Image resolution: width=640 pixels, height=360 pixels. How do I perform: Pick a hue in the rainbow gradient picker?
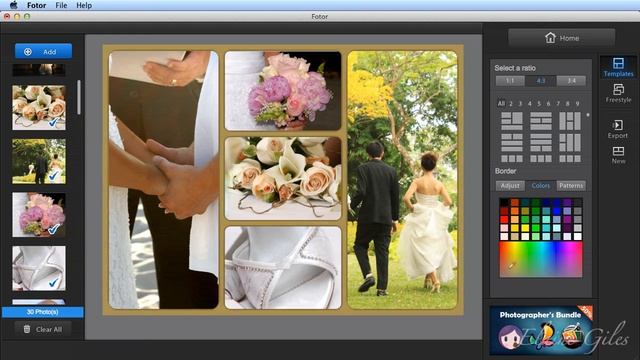[x=541, y=260]
